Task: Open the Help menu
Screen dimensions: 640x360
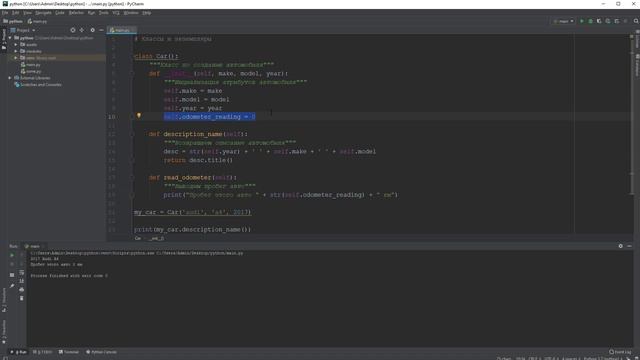Action: point(147,13)
